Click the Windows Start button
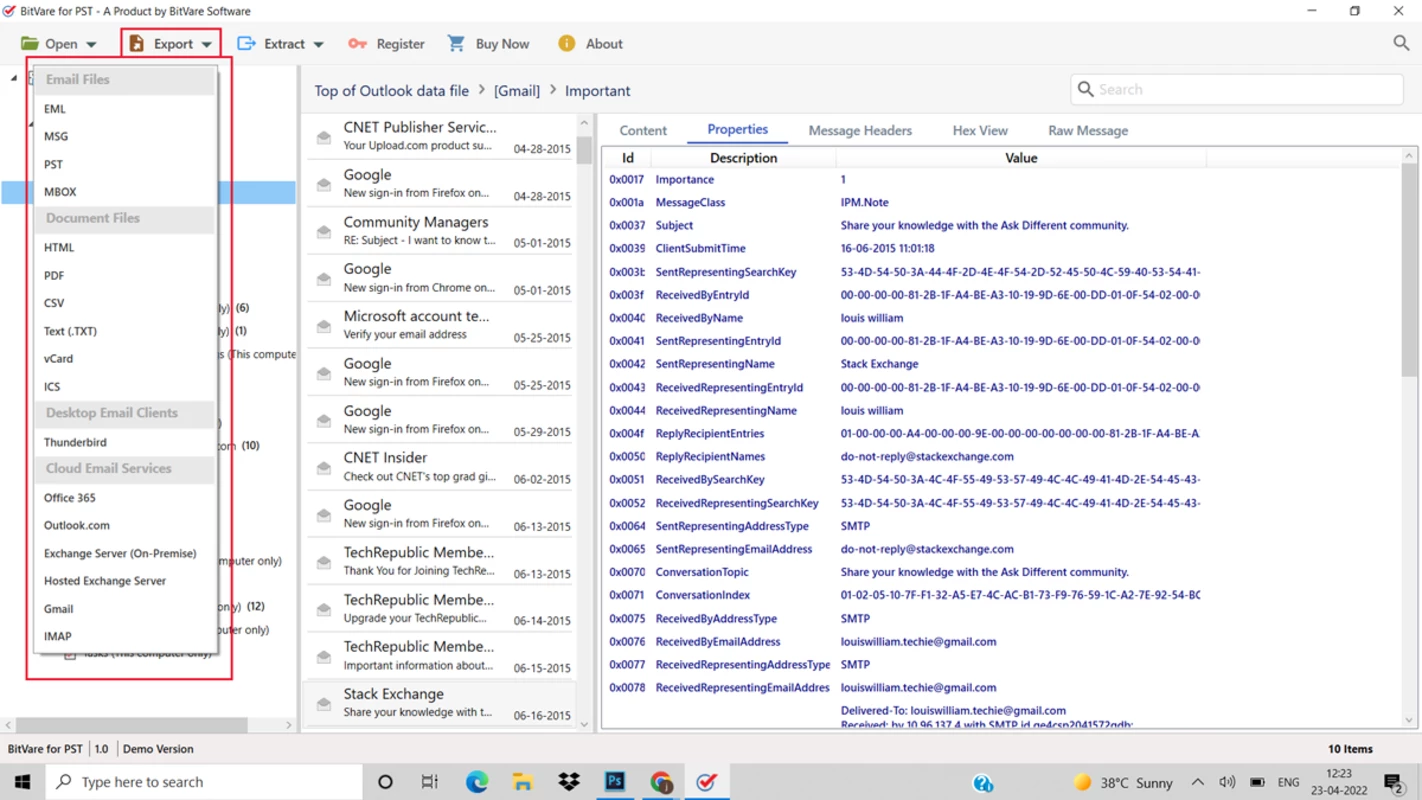The image size is (1422, 800). (22, 782)
